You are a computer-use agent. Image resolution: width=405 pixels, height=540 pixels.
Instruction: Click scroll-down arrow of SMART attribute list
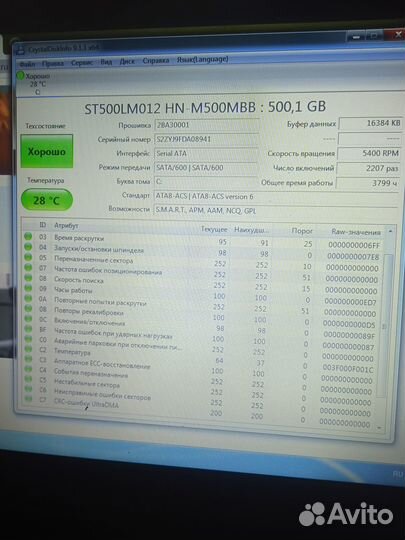coord(380,428)
